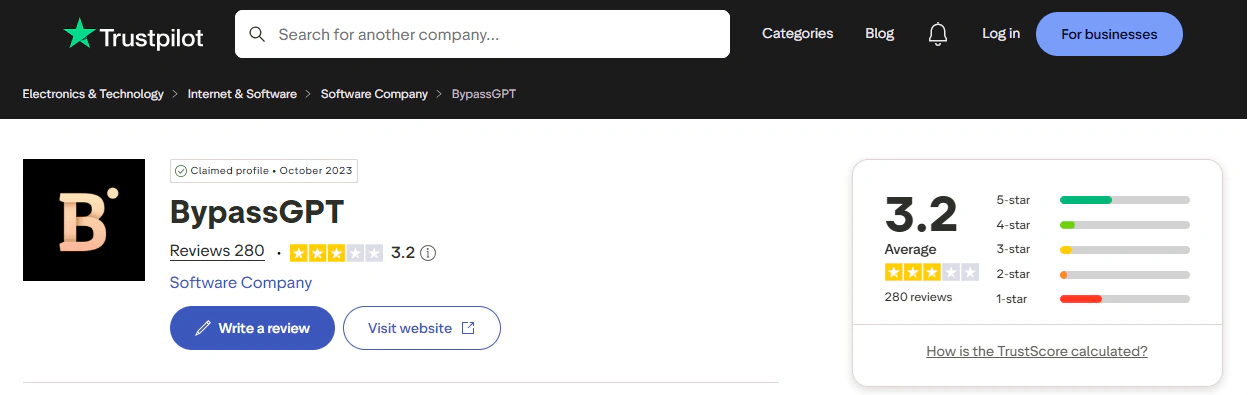Go to Internet & Software breadcrumb
Viewport: 1248px width, 395px height.
pyautogui.click(x=242, y=94)
